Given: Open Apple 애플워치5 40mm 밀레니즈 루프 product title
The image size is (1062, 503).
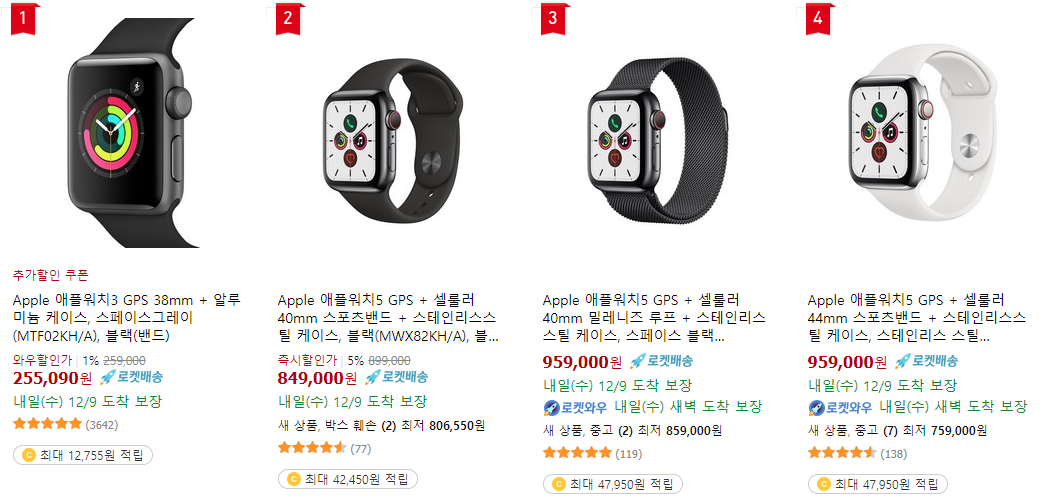Looking at the screenshot, I should [x=654, y=318].
